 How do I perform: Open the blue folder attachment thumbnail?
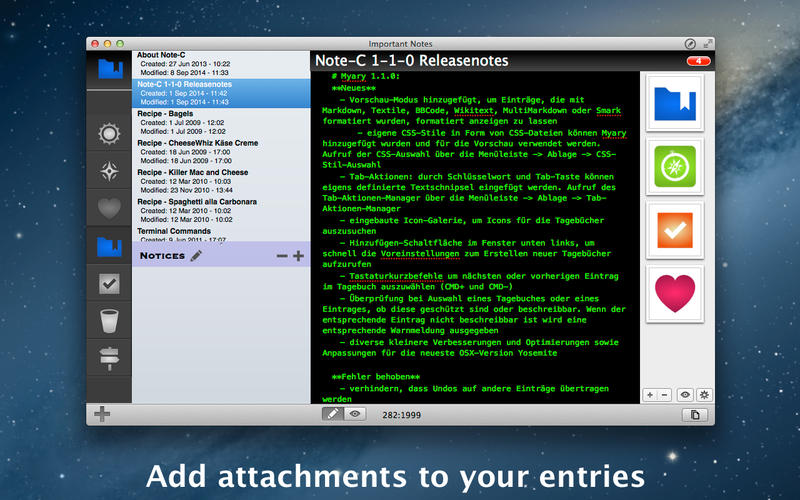674,104
